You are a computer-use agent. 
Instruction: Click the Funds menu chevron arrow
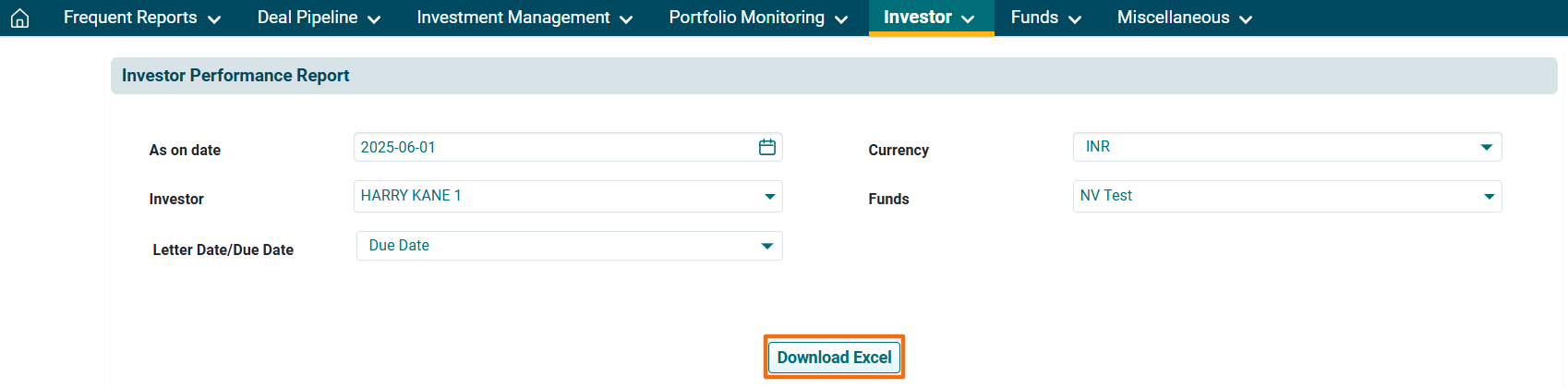click(1075, 19)
